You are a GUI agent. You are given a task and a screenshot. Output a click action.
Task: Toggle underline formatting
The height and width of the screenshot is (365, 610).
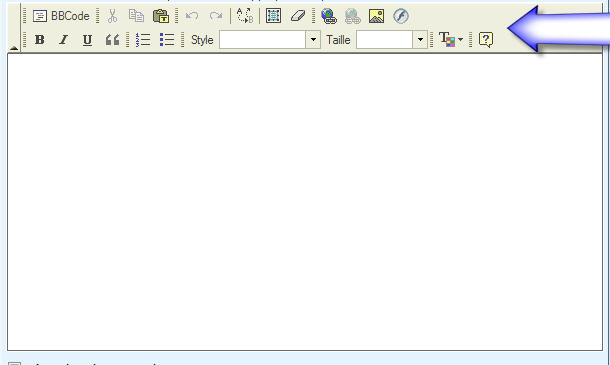point(88,40)
